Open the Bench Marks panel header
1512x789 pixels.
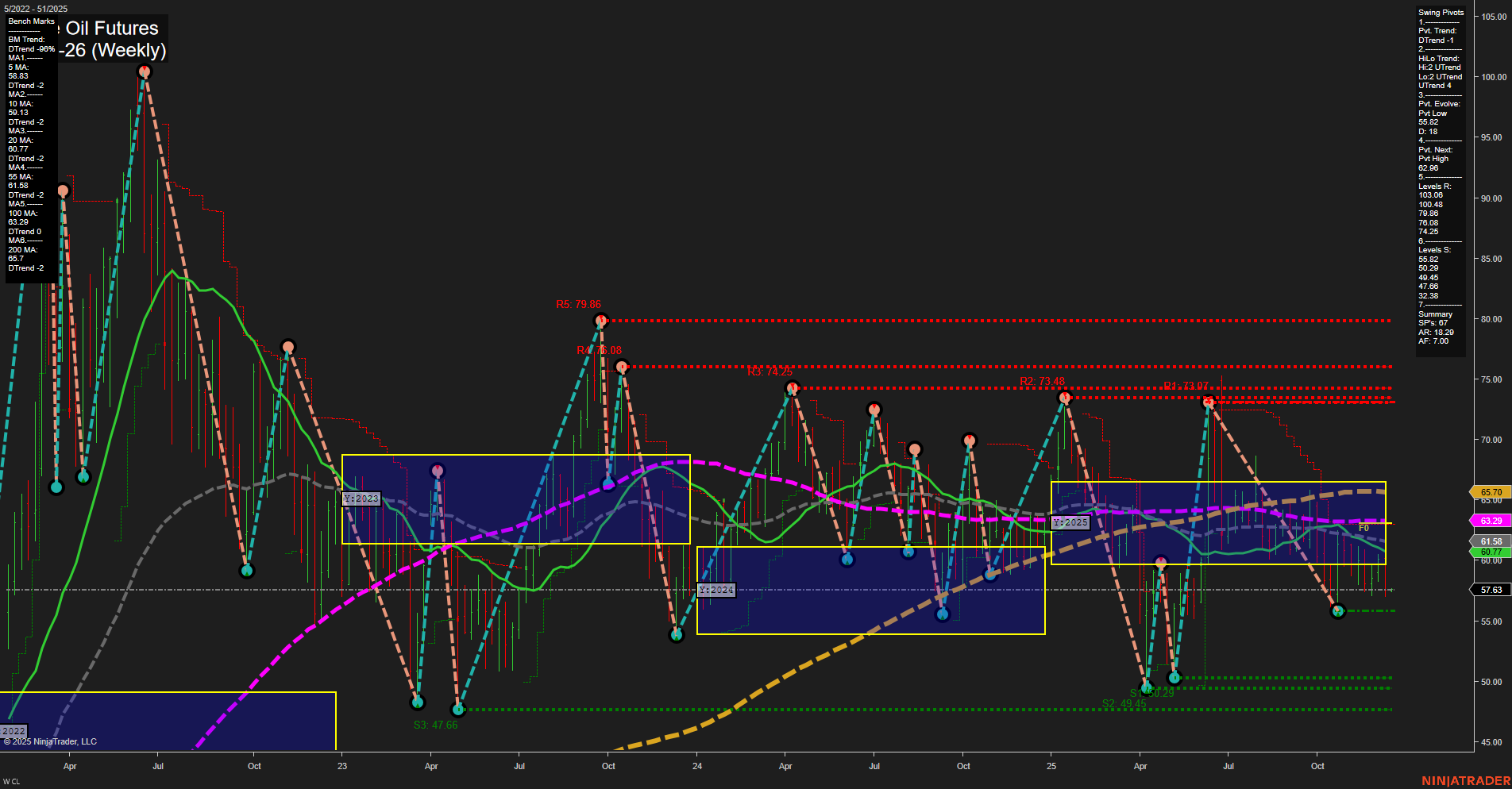(x=30, y=21)
